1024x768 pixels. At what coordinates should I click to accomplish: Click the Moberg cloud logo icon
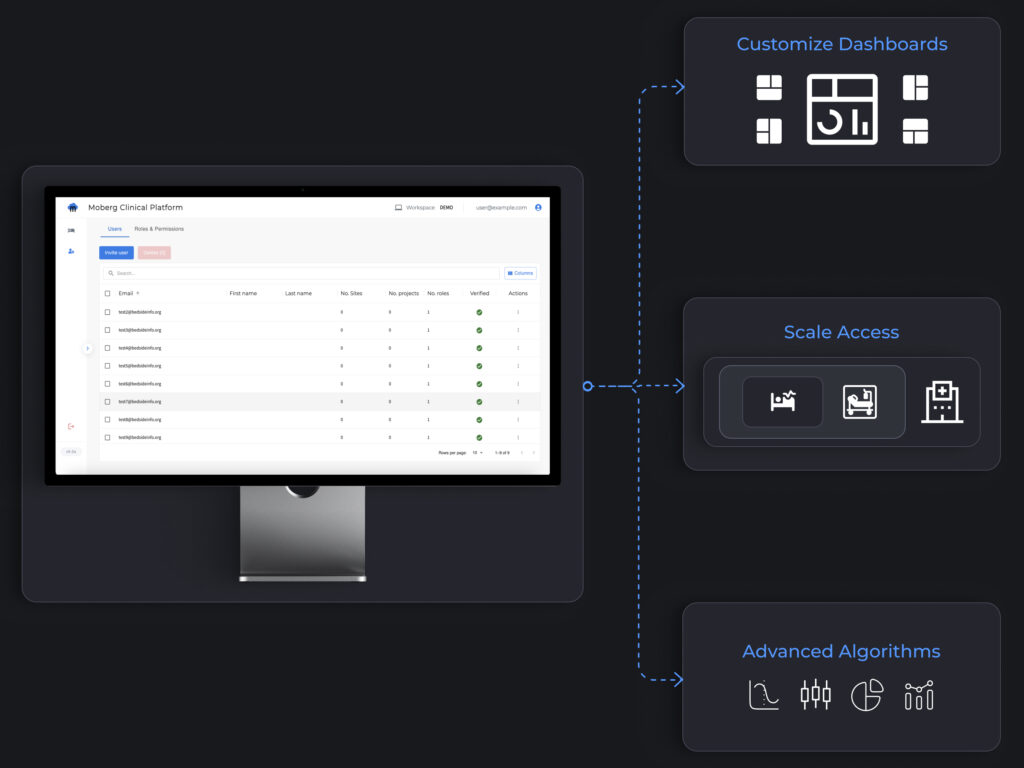72,207
